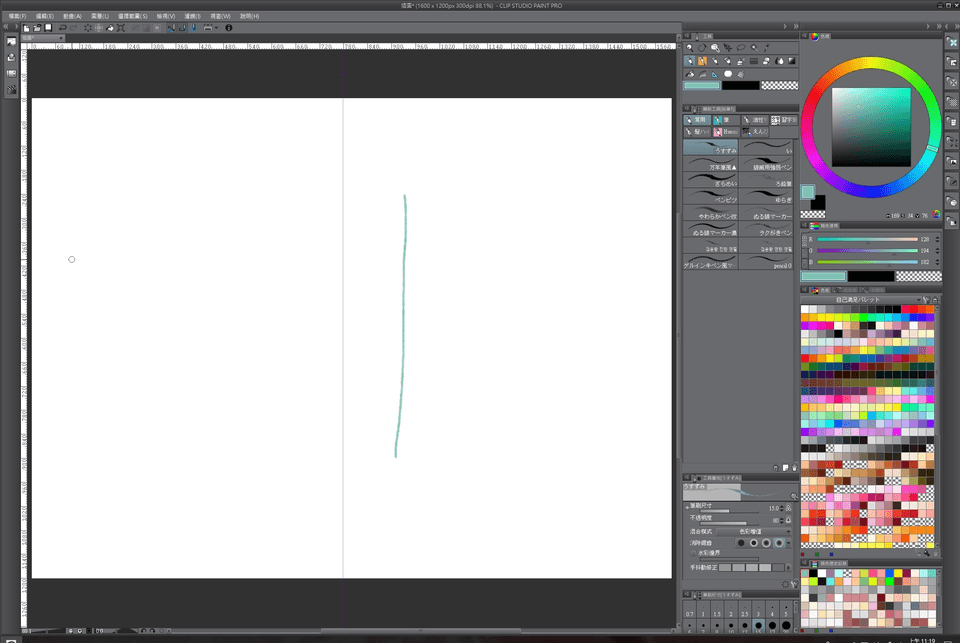Select the orange-highlighted Pencil tool
Screen dimensions: 960x643
tap(702, 61)
